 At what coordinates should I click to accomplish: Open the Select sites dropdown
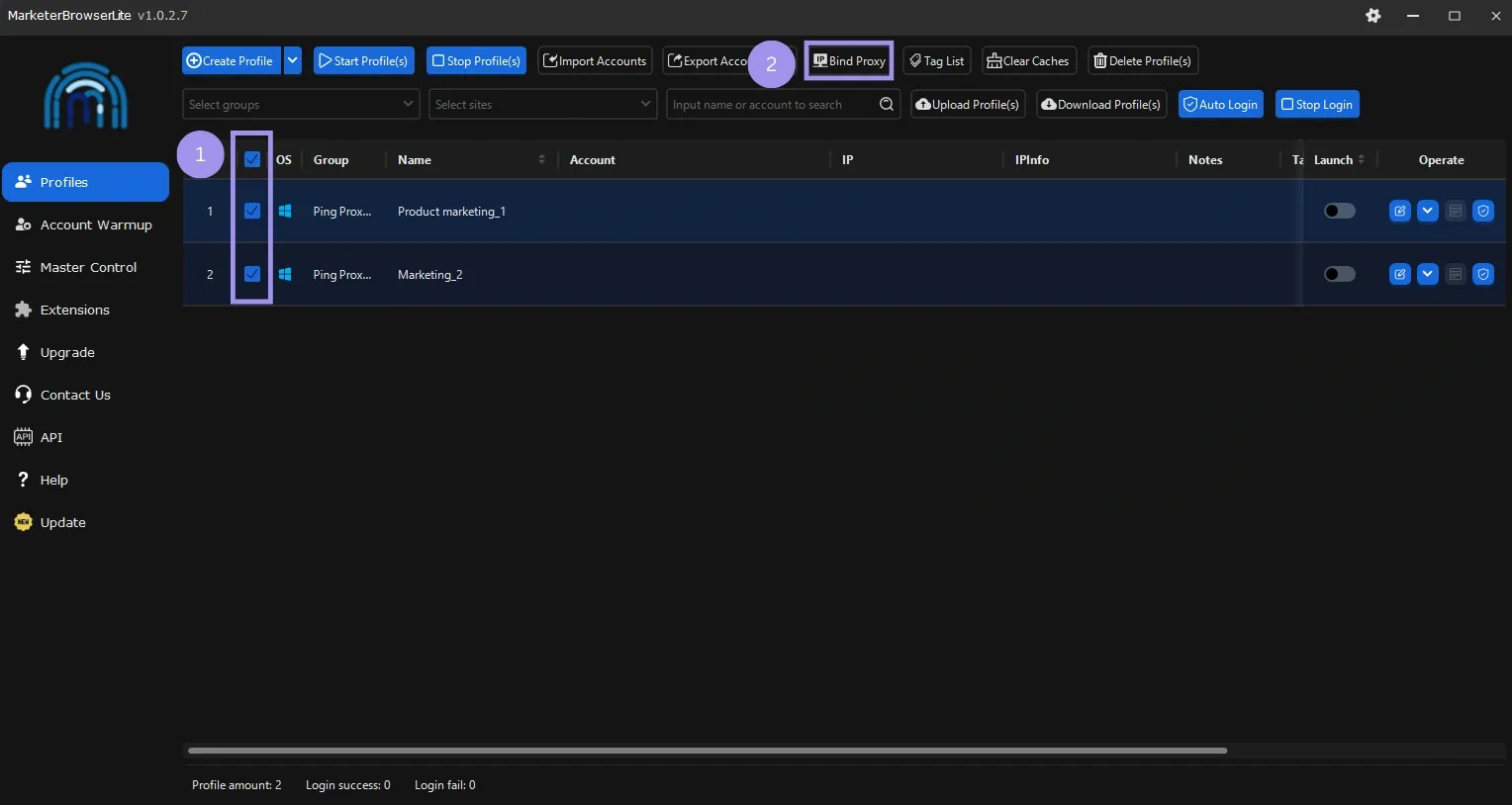point(542,104)
